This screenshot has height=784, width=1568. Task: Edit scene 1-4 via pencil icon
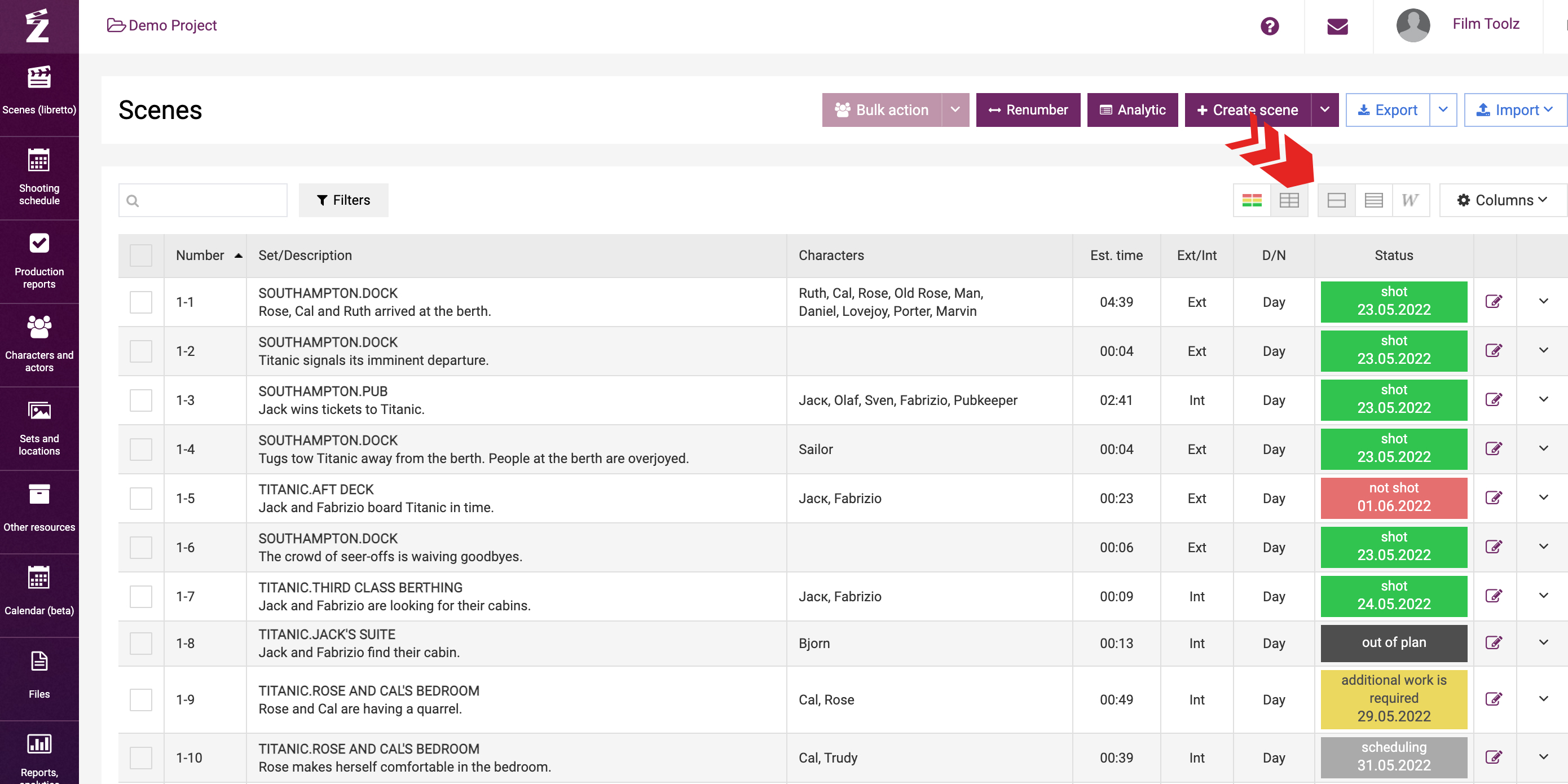click(x=1494, y=448)
